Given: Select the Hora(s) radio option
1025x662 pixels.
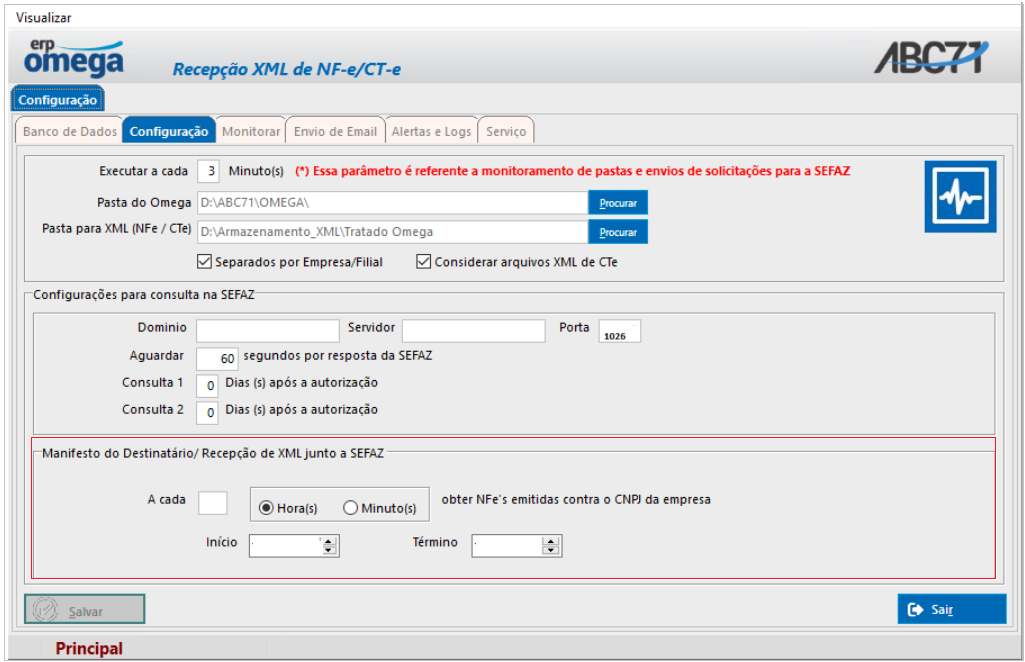Looking at the screenshot, I should point(266,508).
